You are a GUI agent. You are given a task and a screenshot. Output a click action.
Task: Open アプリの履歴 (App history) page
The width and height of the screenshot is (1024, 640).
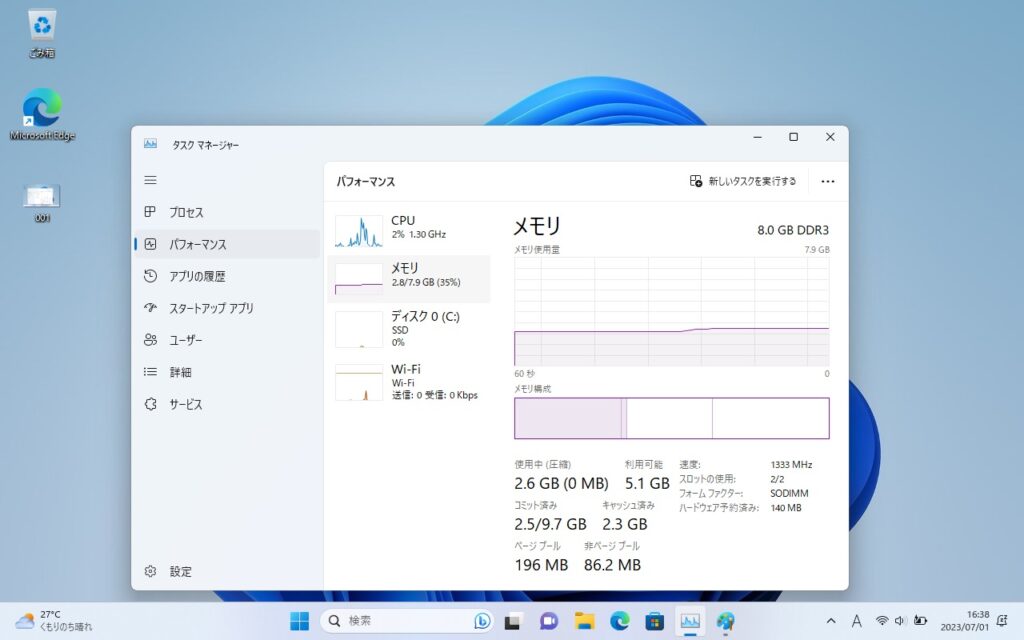click(x=196, y=276)
